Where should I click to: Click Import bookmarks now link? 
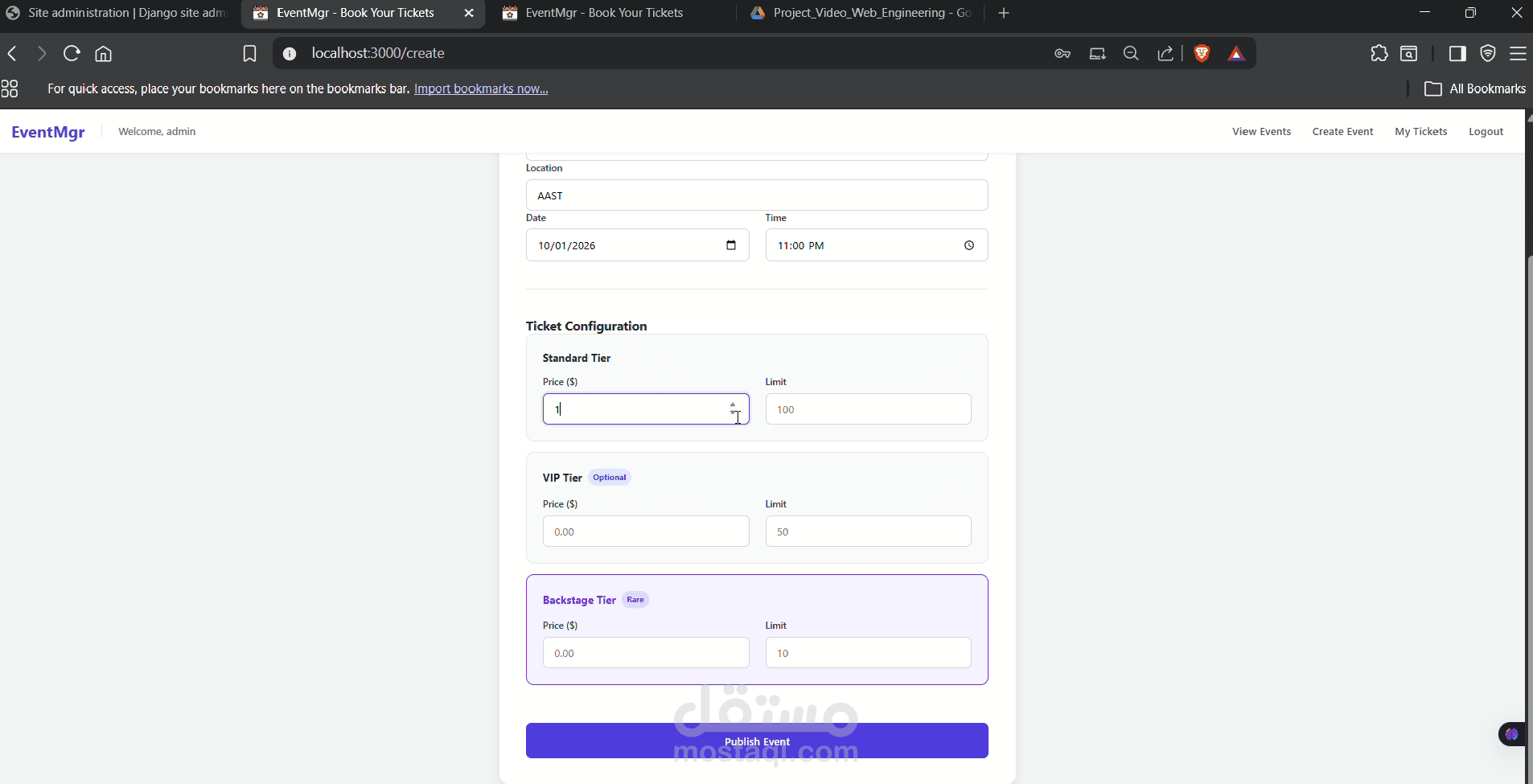click(481, 88)
